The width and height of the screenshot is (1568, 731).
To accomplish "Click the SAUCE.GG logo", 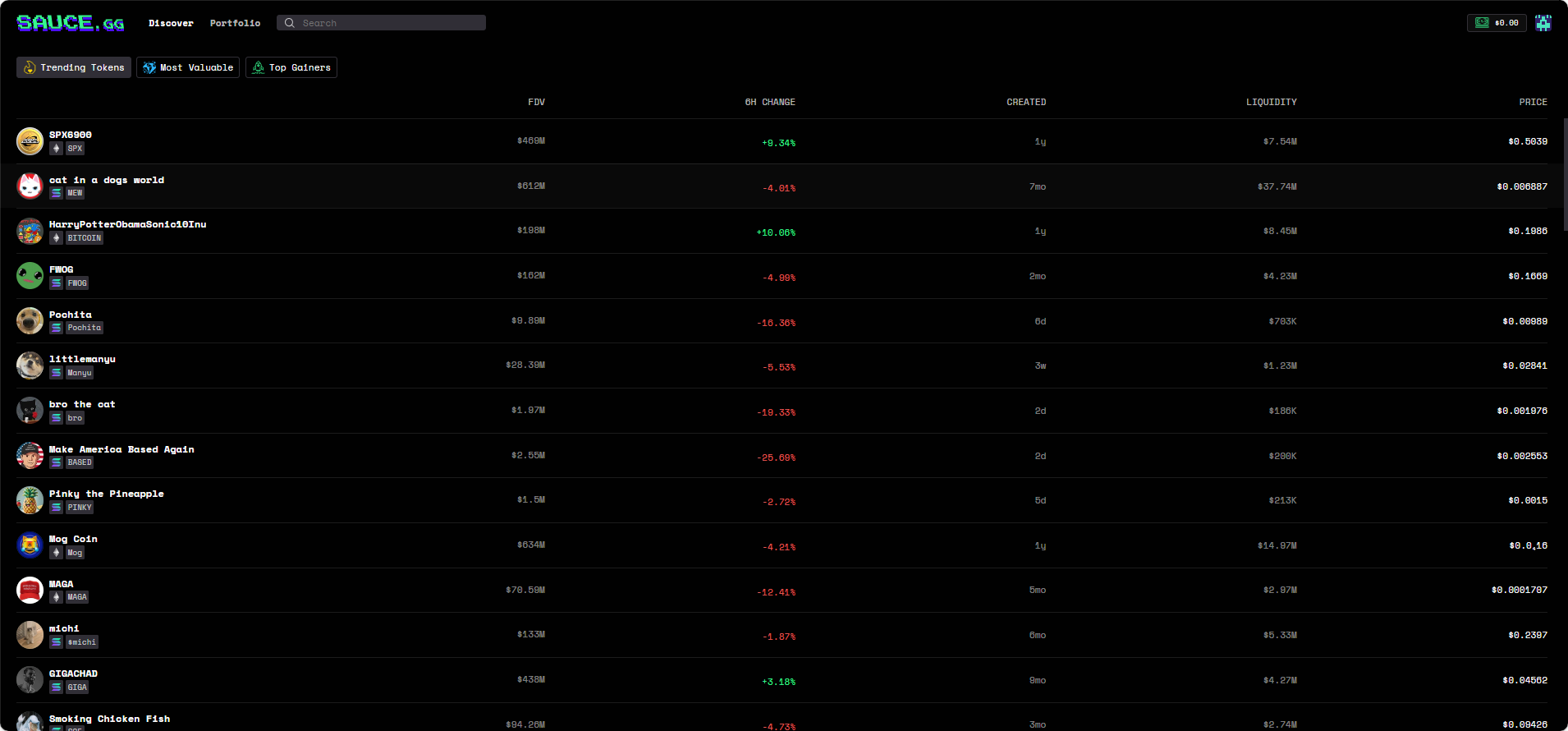I will pos(71,23).
